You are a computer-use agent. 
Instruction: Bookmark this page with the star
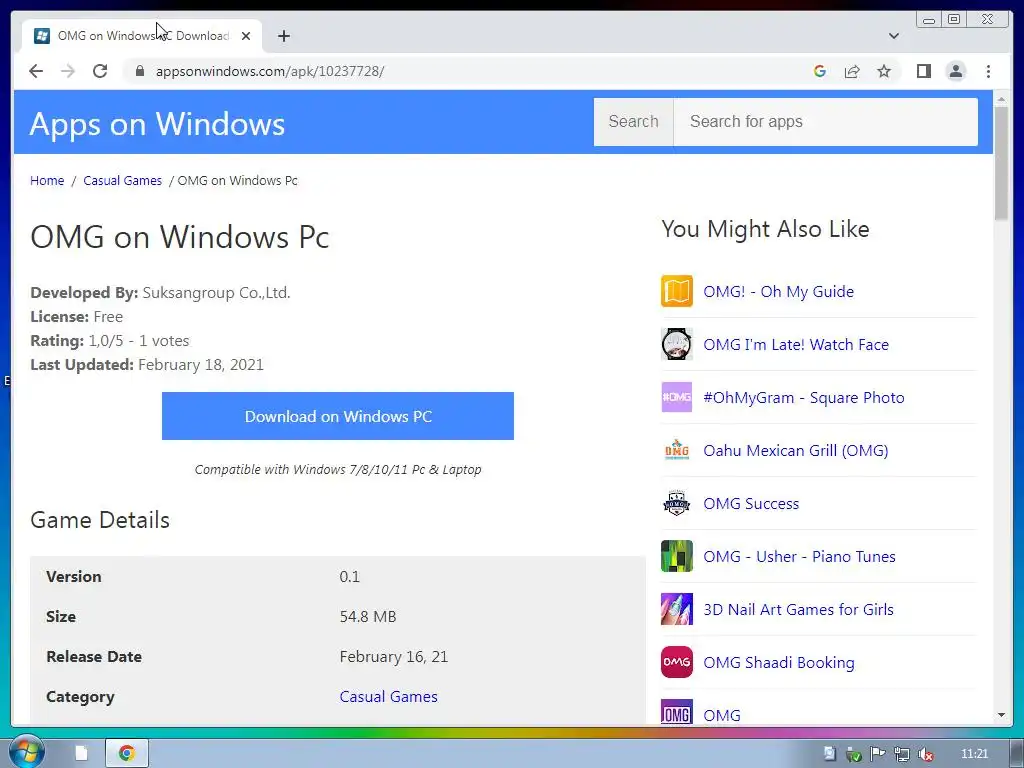884,71
